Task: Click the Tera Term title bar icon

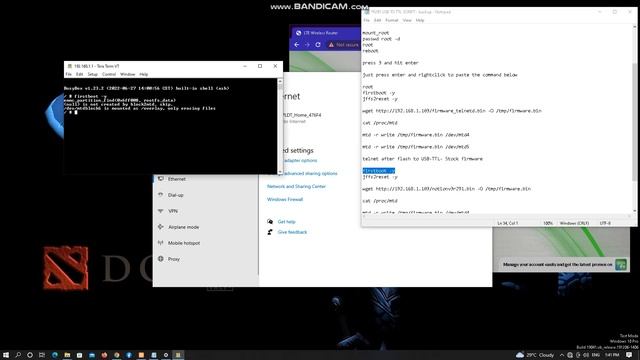Action: pos(69,66)
